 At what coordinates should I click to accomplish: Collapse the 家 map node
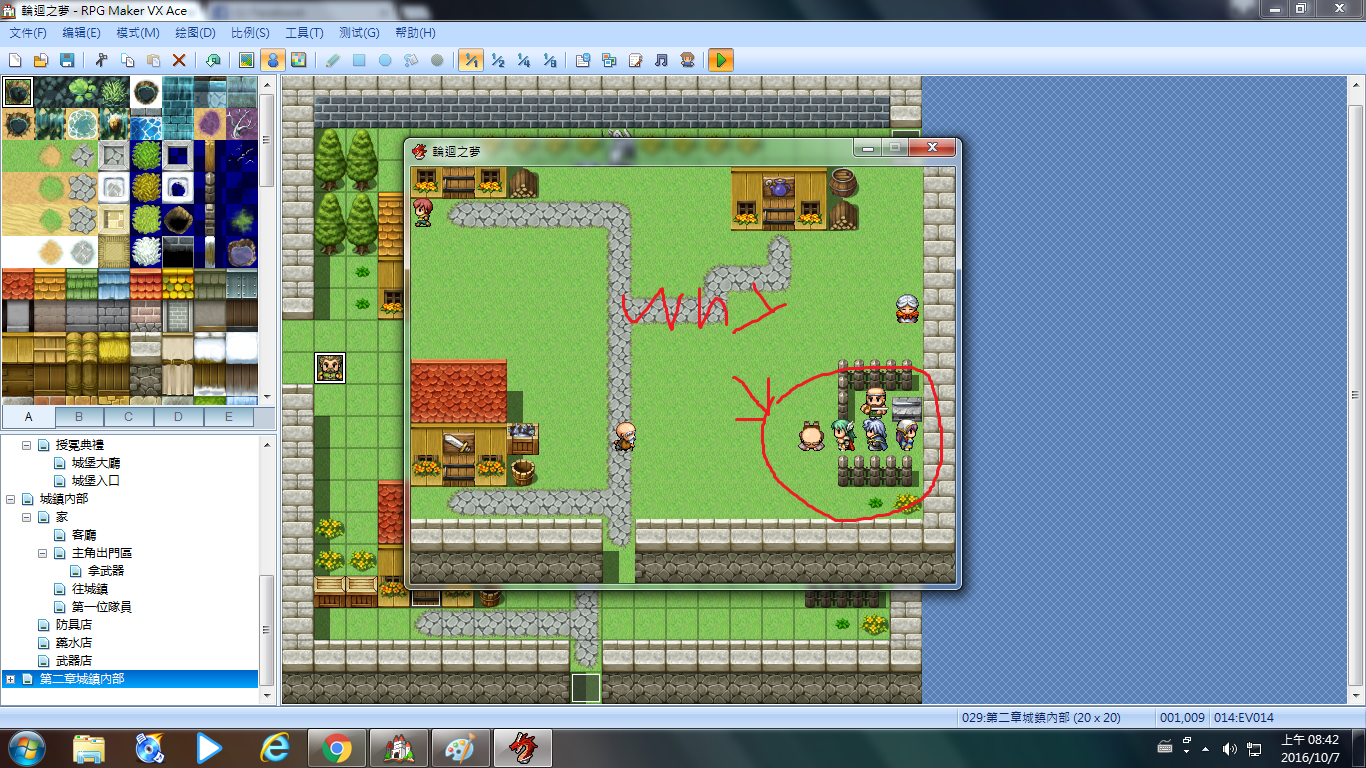click(27, 517)
